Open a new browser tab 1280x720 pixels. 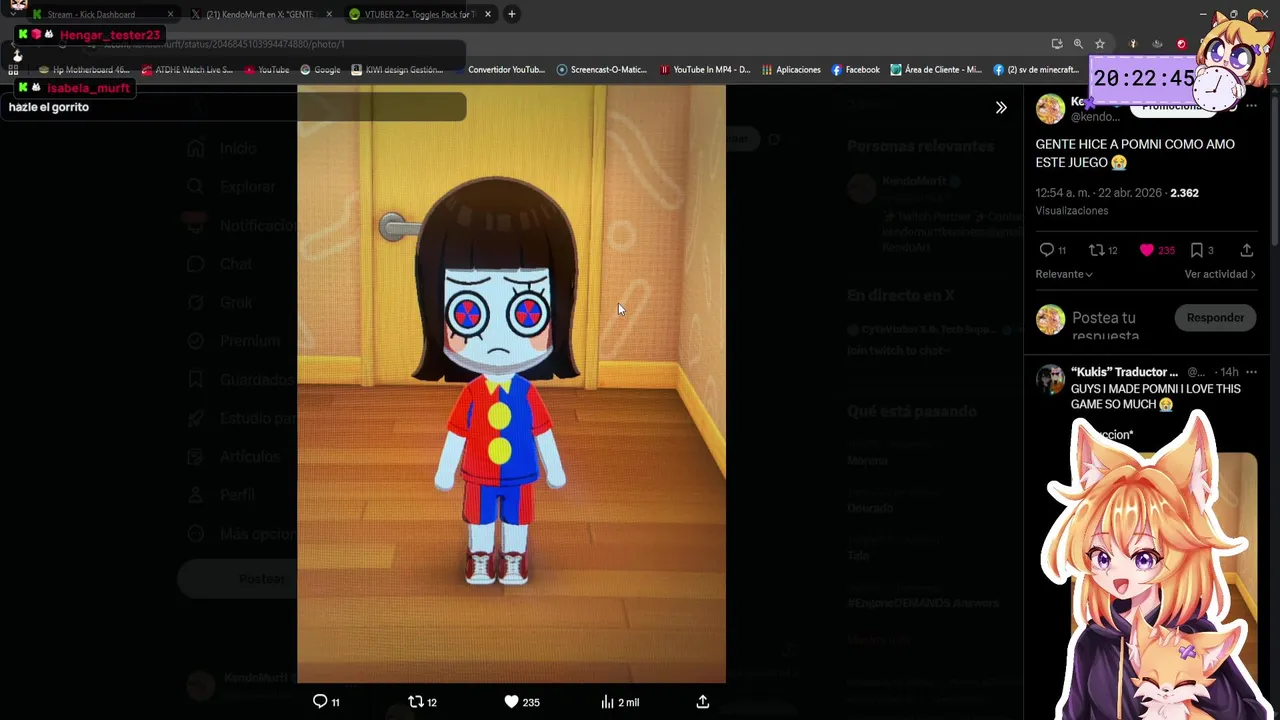click(x=511, y=14)
